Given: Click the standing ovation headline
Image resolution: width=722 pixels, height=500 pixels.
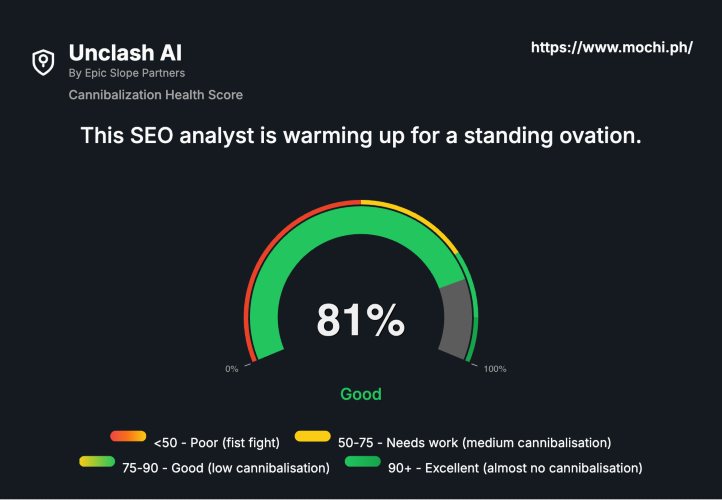Looking at the screenshot, I should pos(360,136).
